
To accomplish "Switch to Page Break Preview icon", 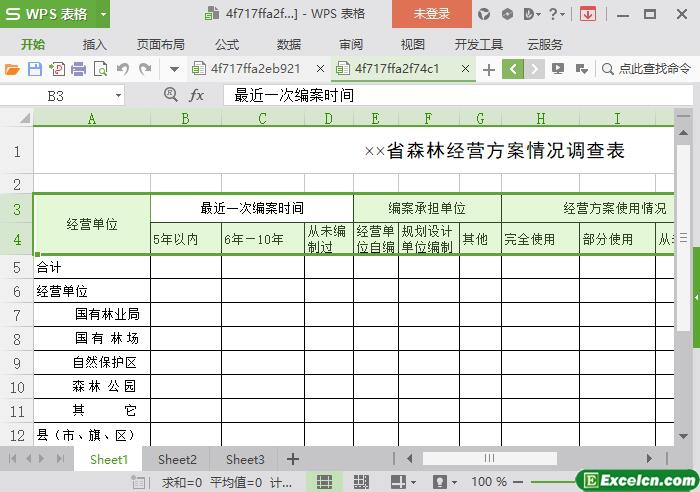I will (x=361, y=482).
